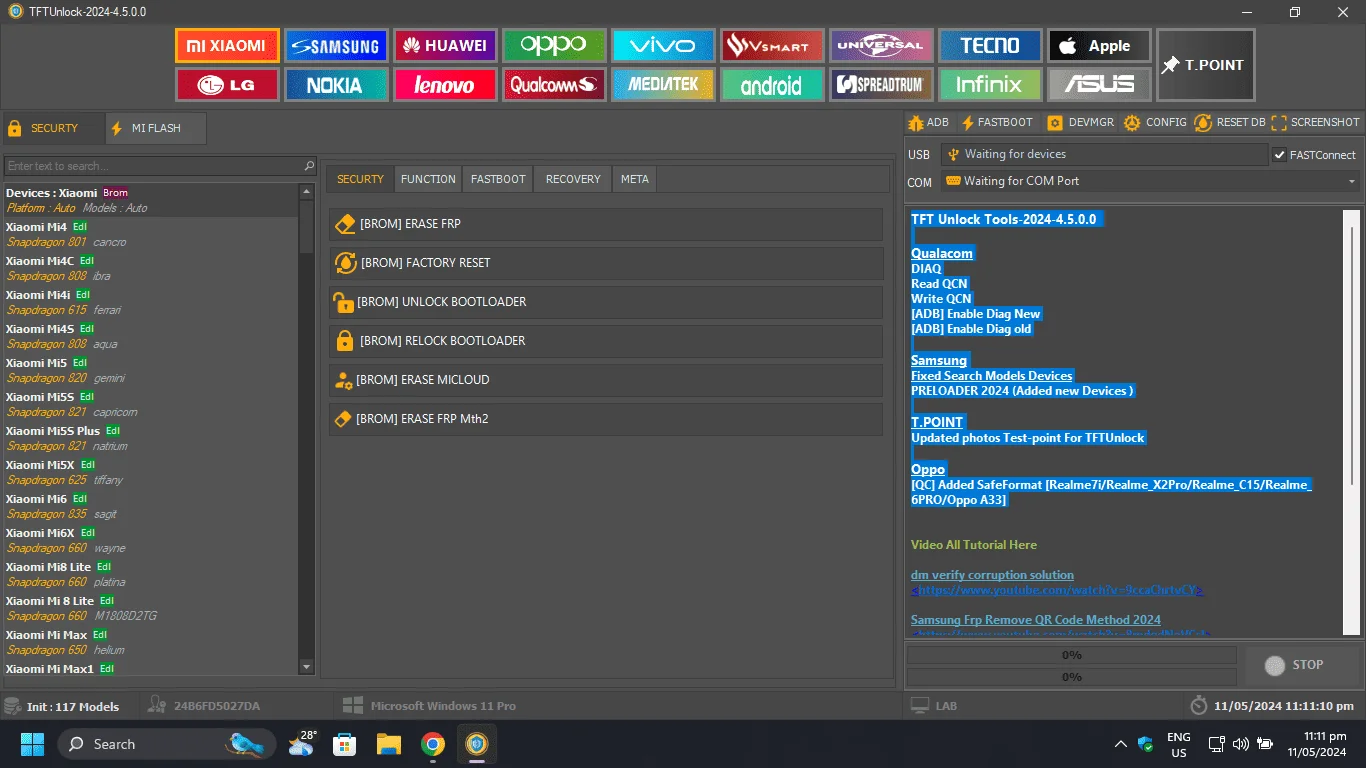1366x768 pixels.
Task: Run [BROM] RELOCK BOOTLOADER
Action: pos(606,341)
